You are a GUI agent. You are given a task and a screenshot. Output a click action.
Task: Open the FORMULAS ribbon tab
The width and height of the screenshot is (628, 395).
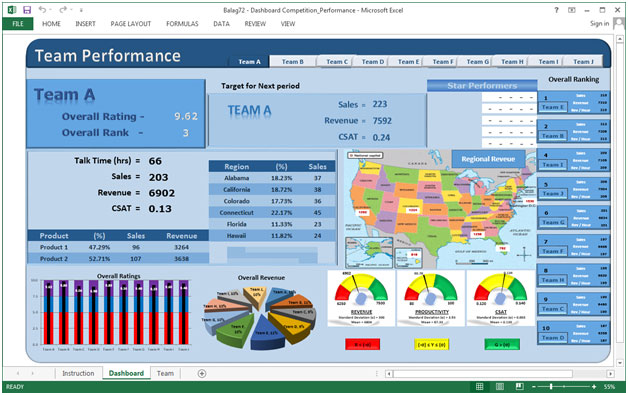pyautogui.click(x=182, y=24)
